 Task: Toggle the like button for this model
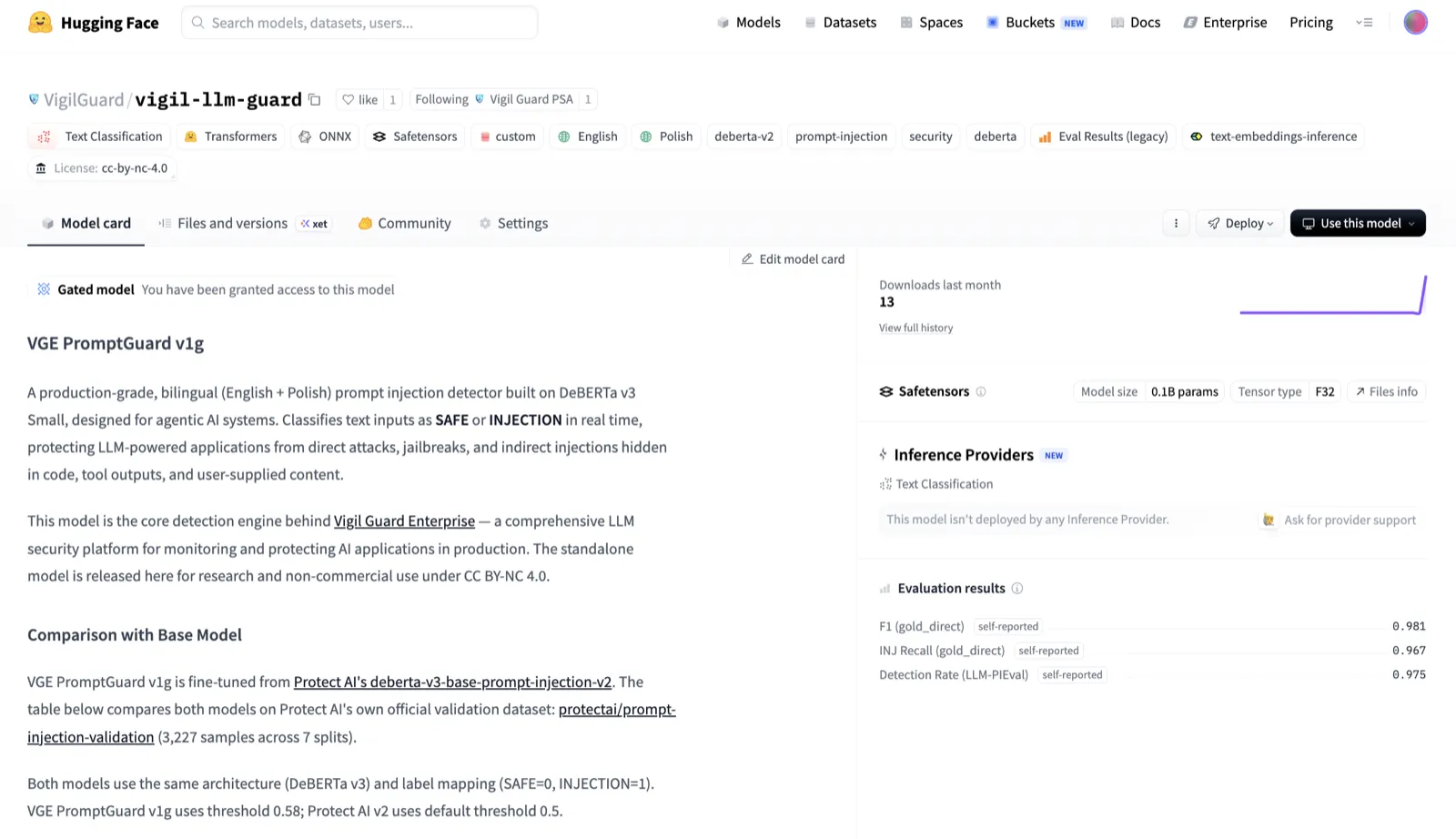click(359, 99)
